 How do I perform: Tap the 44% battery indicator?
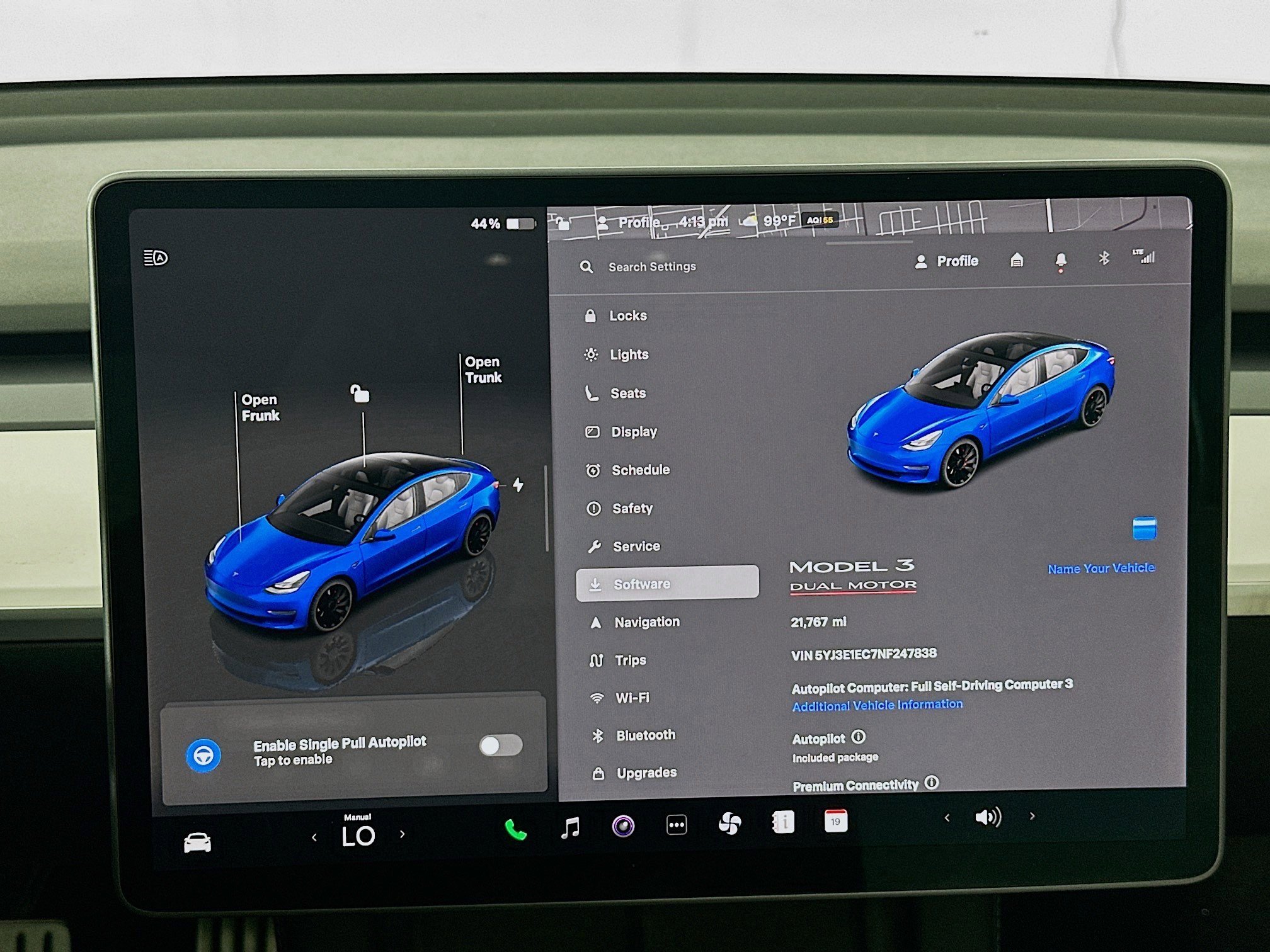tap(503, 224)
